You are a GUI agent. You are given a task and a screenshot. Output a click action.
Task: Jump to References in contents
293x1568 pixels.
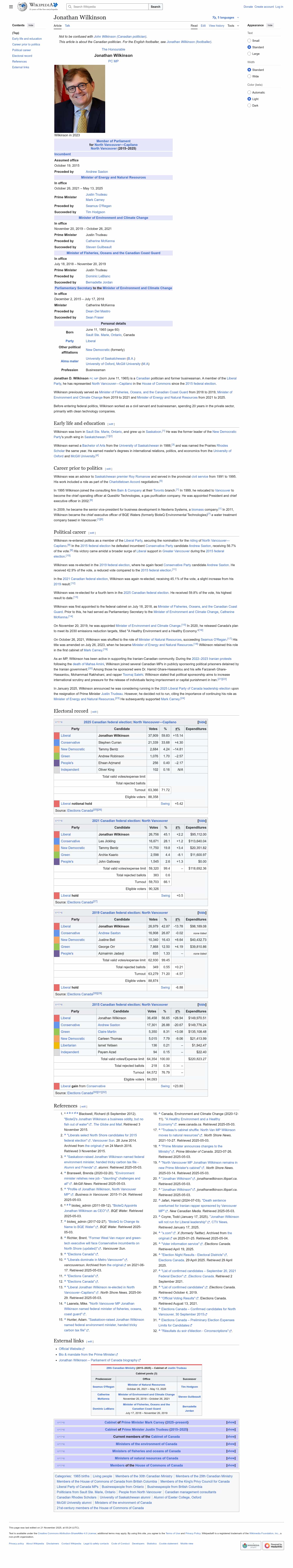point(20,62)
